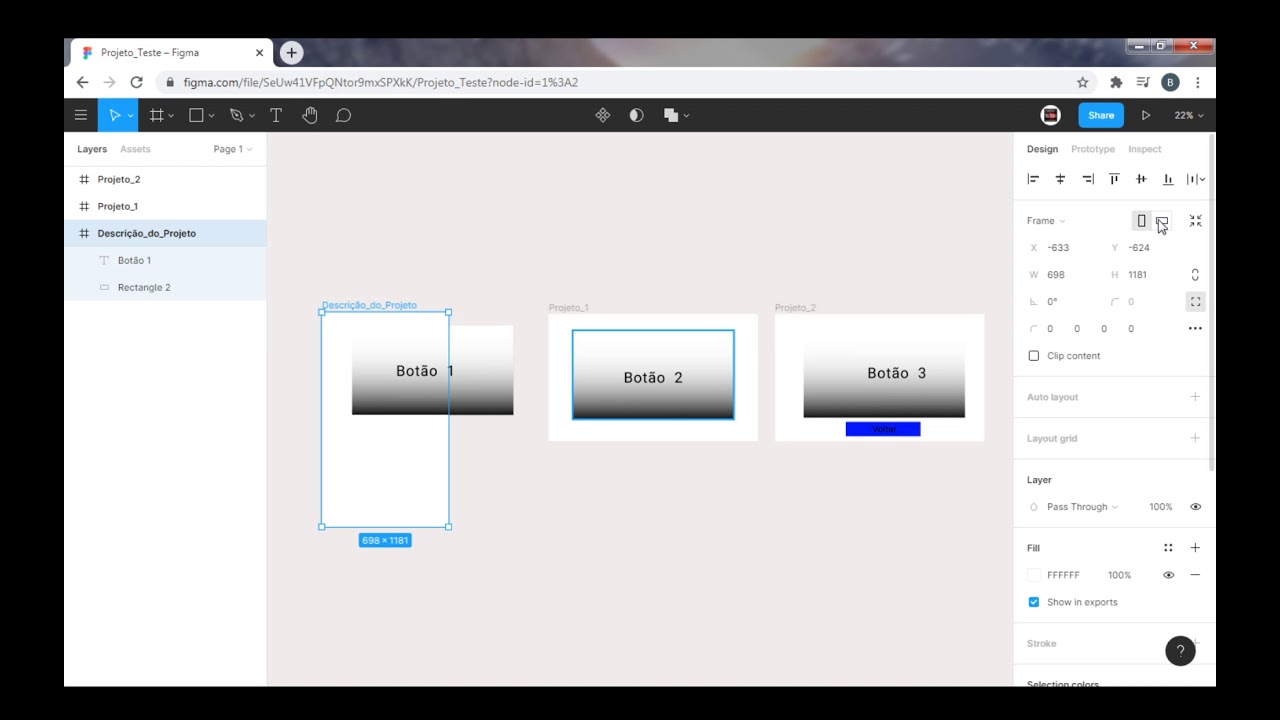Remove the FFFFFF fill
This screenshot has width=1280, height=720.
tap(1195, 575)
